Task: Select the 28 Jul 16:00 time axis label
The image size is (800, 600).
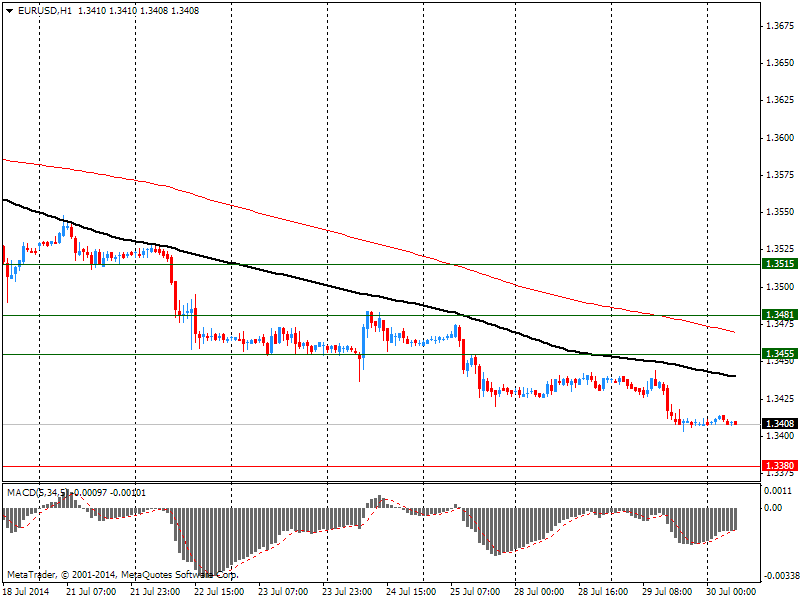Action: (x=603, y=591)
